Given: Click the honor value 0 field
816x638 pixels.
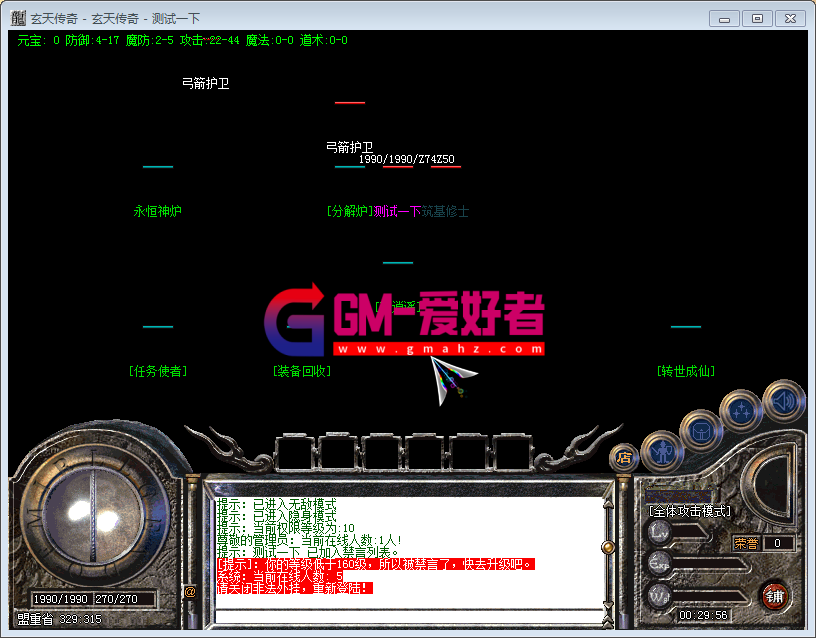Looking at the screenshot, I should 777,543.
